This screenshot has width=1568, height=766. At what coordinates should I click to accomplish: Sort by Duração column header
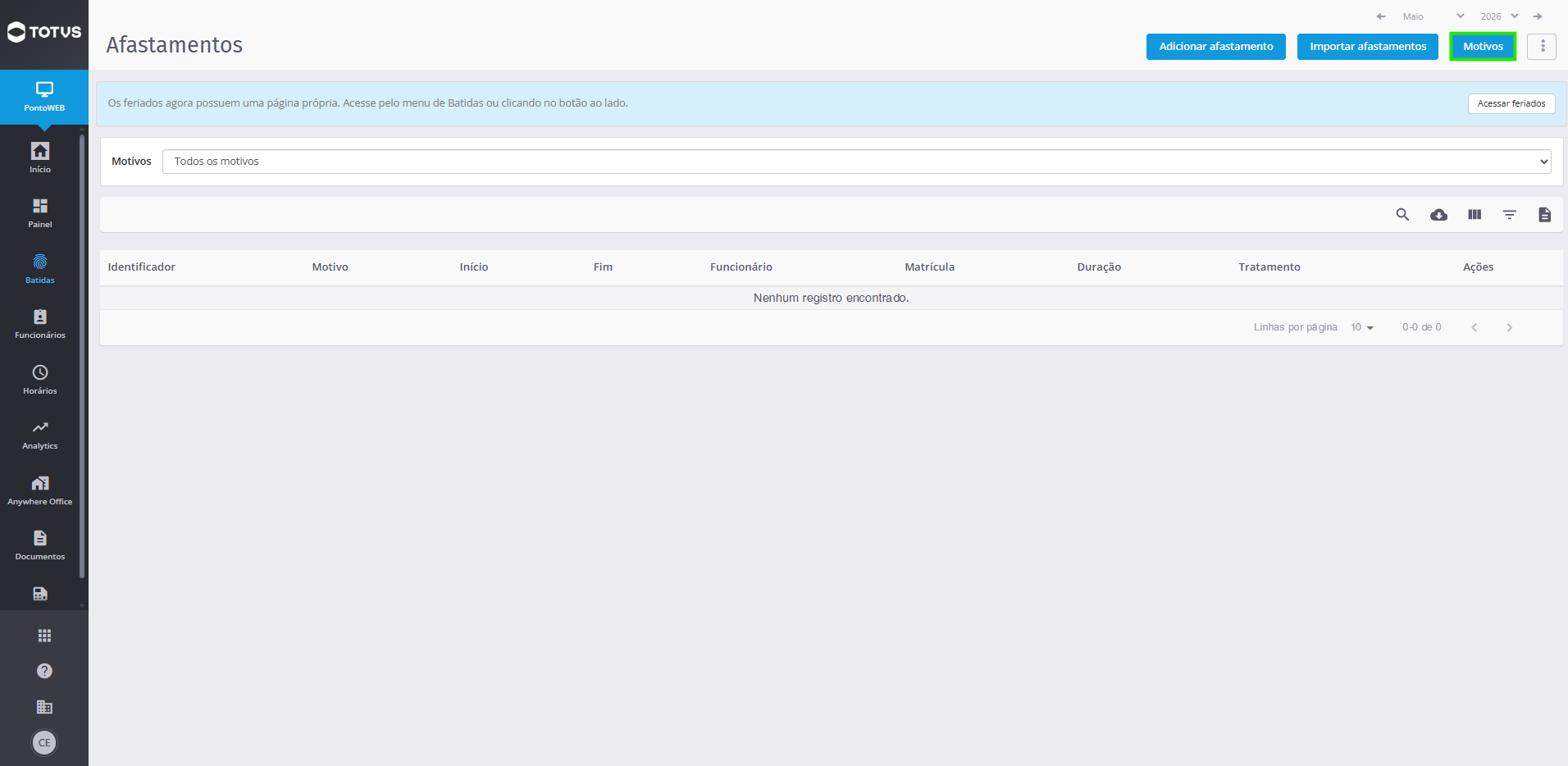coord(1099,267)
